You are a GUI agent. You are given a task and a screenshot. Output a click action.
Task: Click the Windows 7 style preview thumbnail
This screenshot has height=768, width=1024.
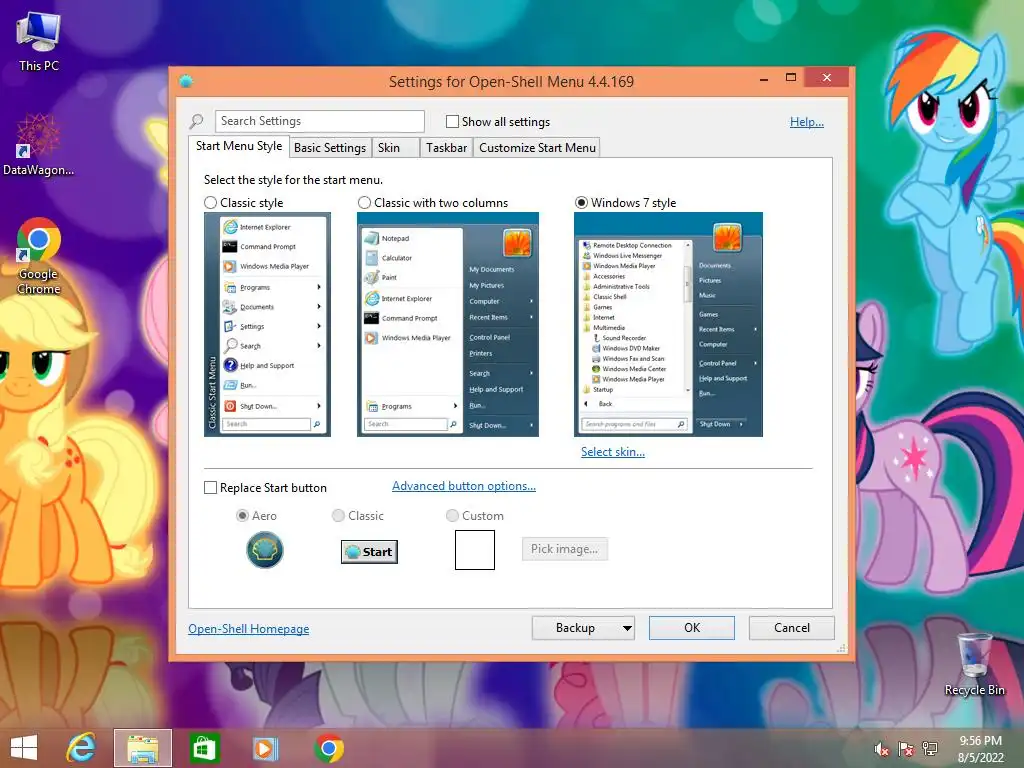pyautogui.click(x=668, y=325)
